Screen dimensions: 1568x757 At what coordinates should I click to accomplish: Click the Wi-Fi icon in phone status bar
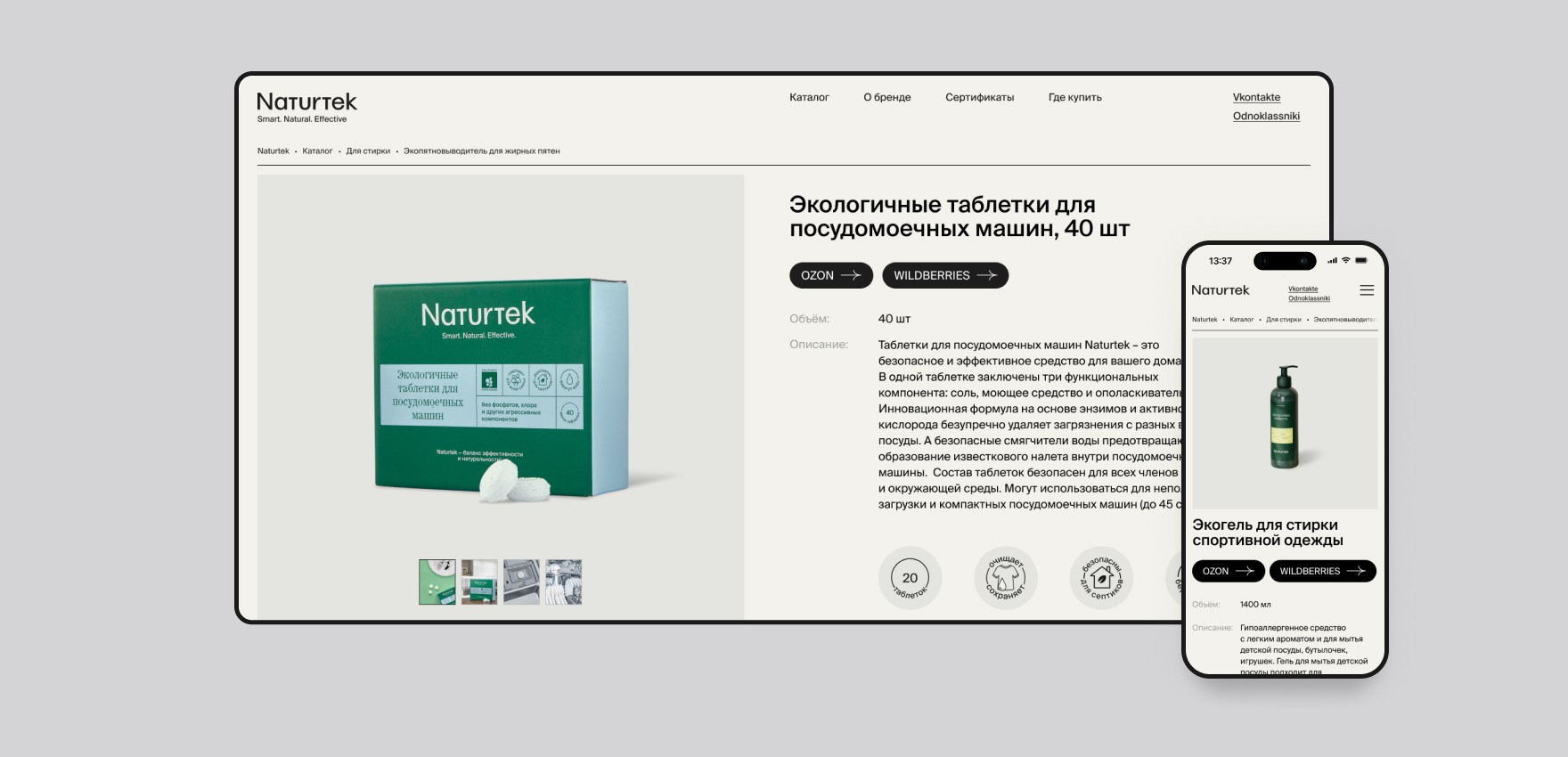pos(1346,261)
